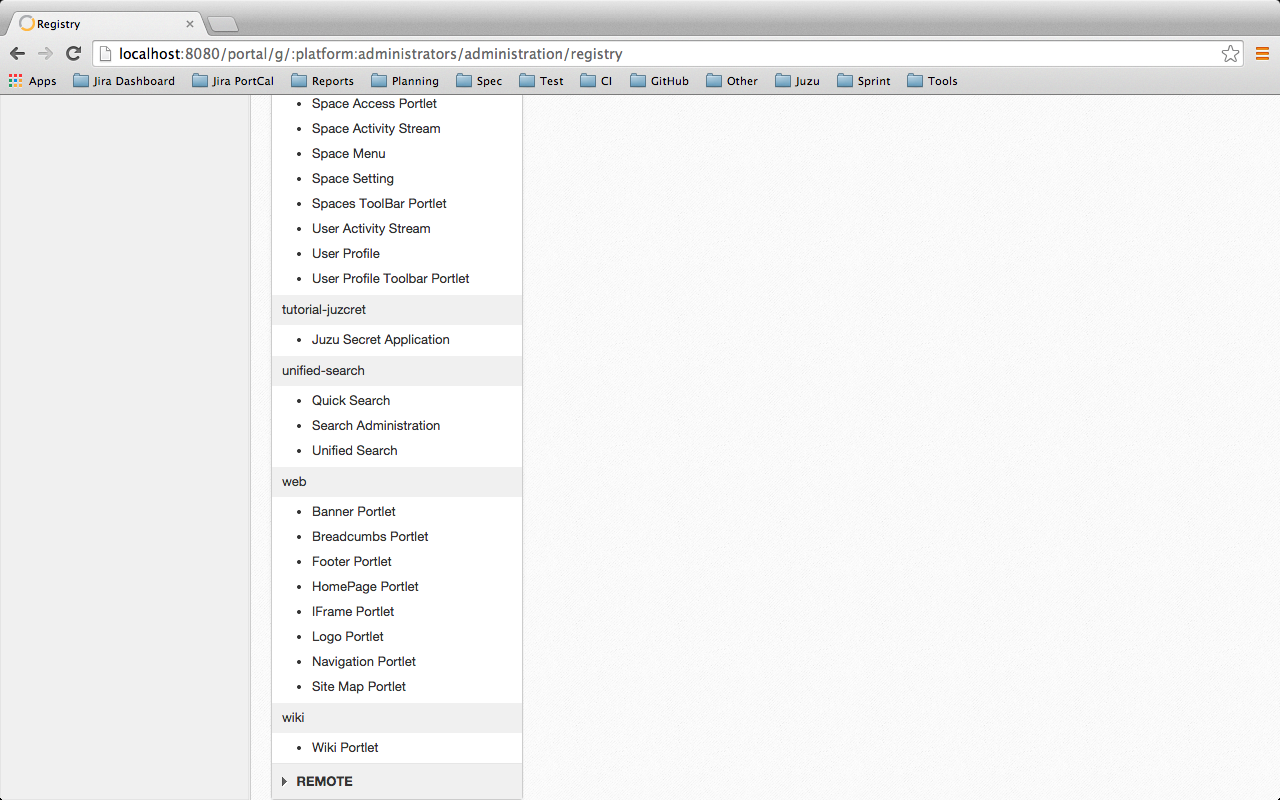Click the tutorial-juzcret category header
1280x800 pixels.
[397, 310]
